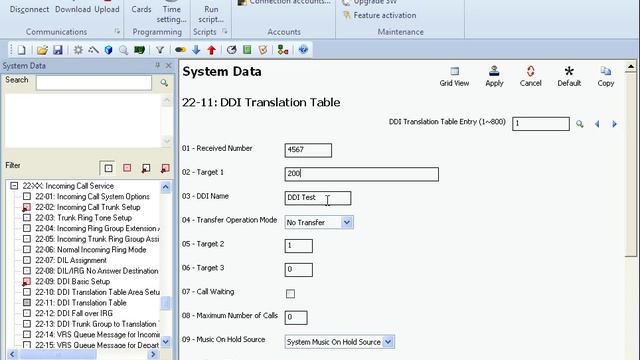The height and width of the screenshot is (360, 640).
Task: Click the yellow connect toggle icon
Action: (x=180, y=50)
